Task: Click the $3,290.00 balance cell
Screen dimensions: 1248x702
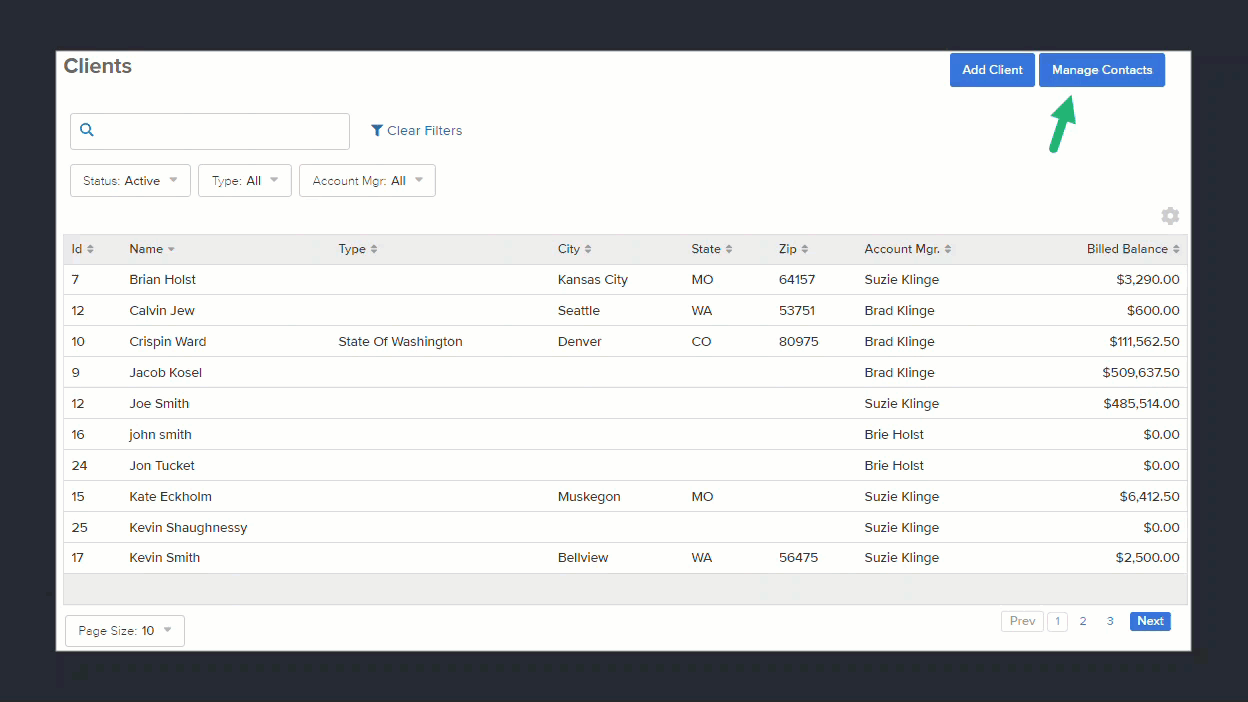Action: click(x=1148, y=280)
